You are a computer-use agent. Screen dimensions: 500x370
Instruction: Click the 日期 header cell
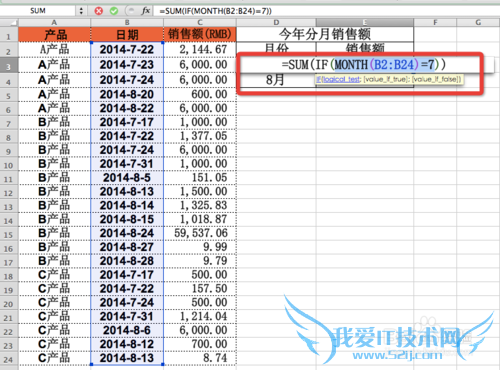127,35
